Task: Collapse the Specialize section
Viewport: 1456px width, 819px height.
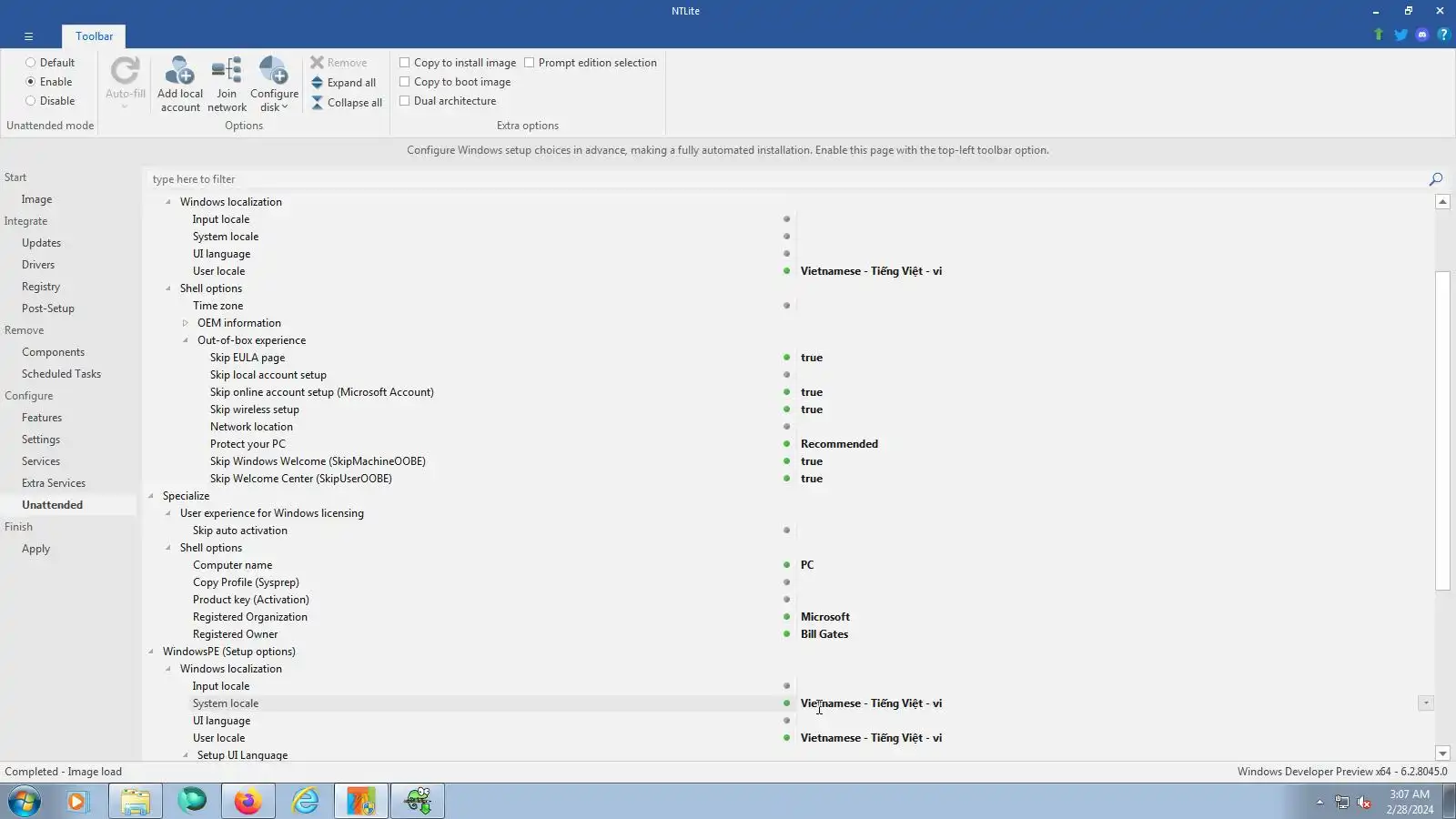Action: [151, 496]
